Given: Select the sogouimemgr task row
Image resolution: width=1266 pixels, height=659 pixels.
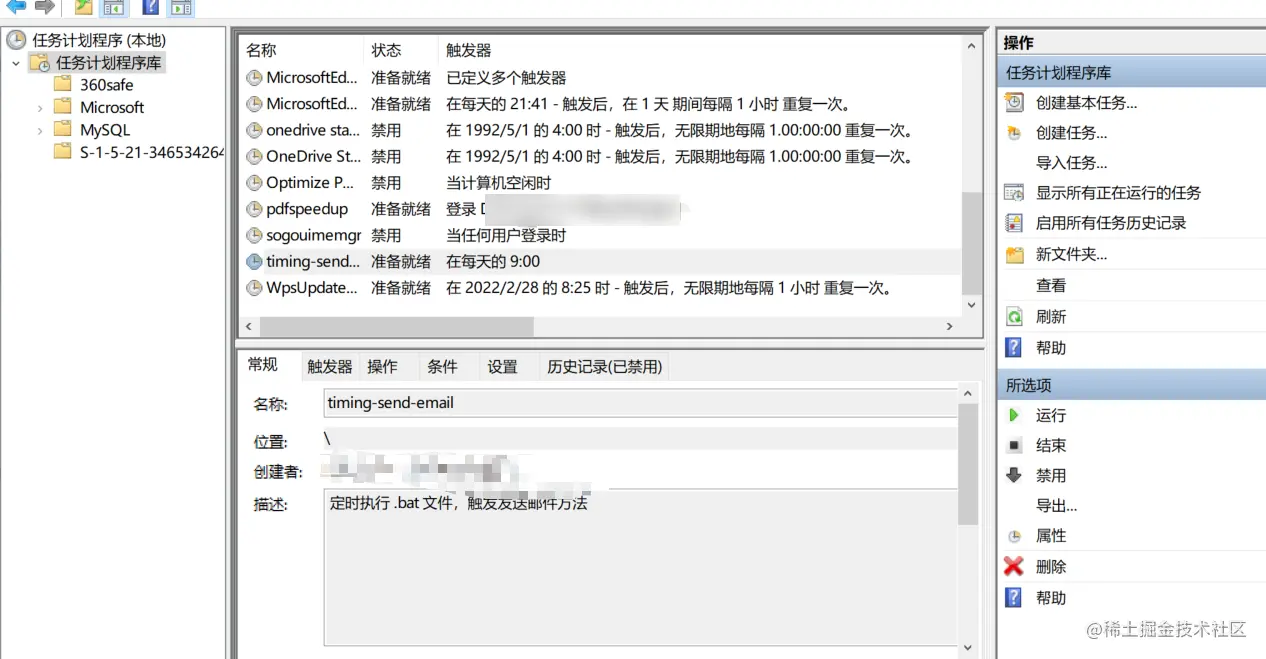Looking at the screenshot, I should (x=600, y=235).
